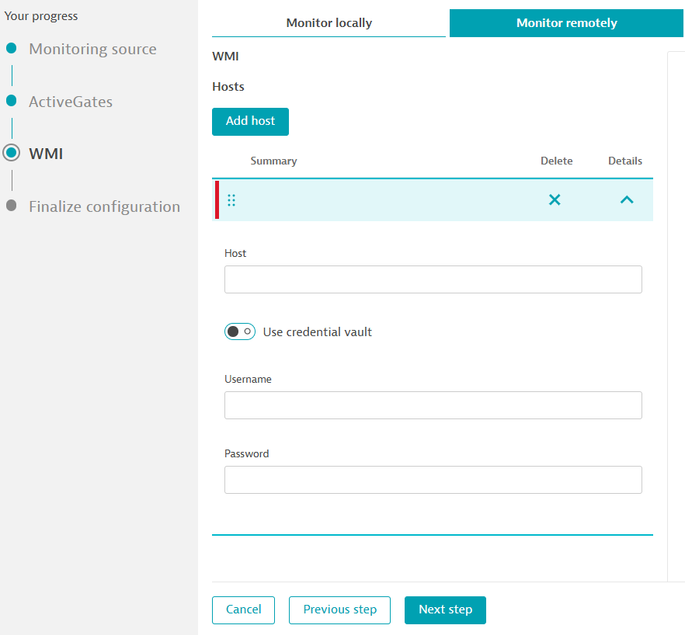The height and width of the screenshot is (635, 685).
Task: Click the Finalize configuration grey dot
Action: pyautogui.click(x=12, y=206)
